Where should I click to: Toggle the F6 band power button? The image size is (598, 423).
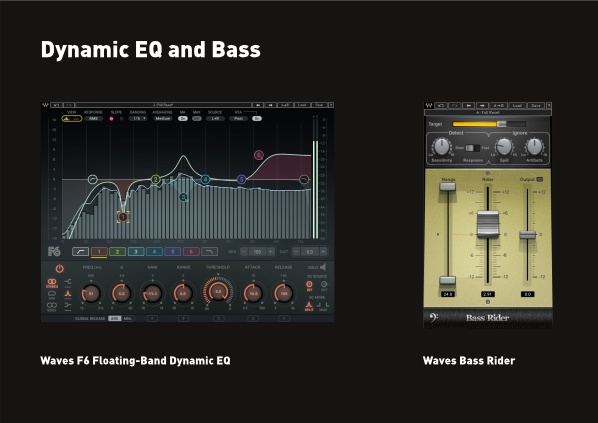[x=59, y=268]
